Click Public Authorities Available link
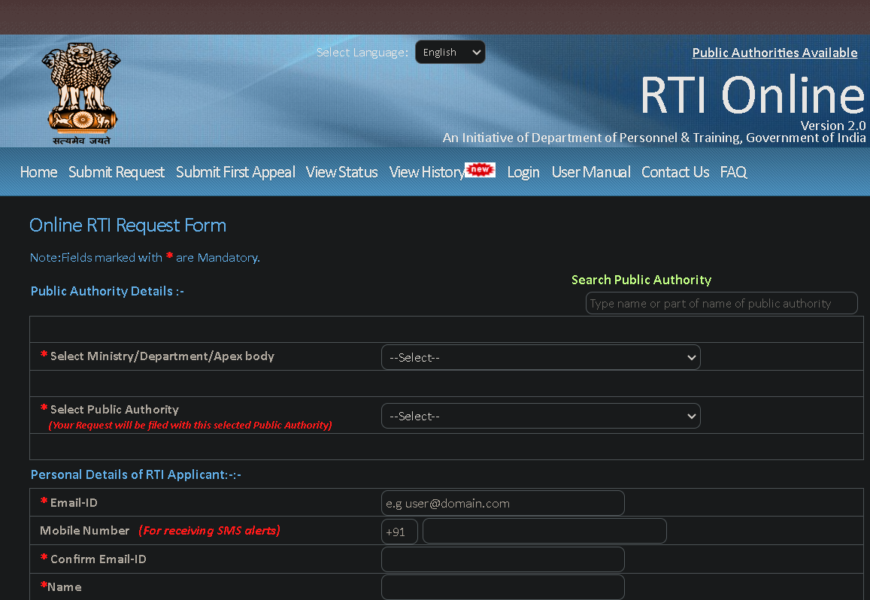Viewport: 870px width, 600px height. coord(775,53)
